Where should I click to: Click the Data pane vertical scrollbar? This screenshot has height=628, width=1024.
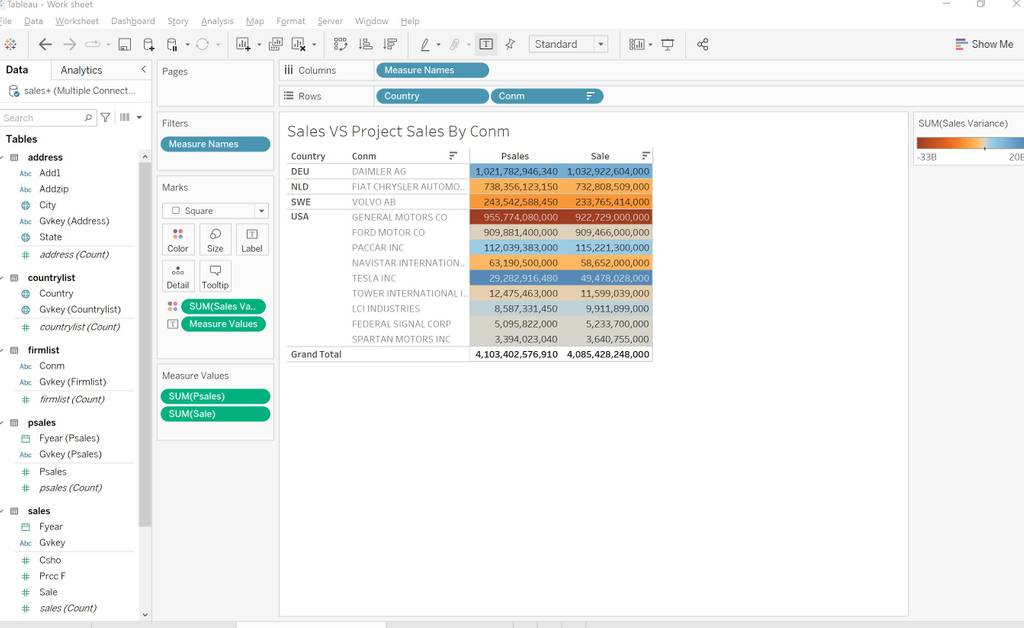pos(144,343)
